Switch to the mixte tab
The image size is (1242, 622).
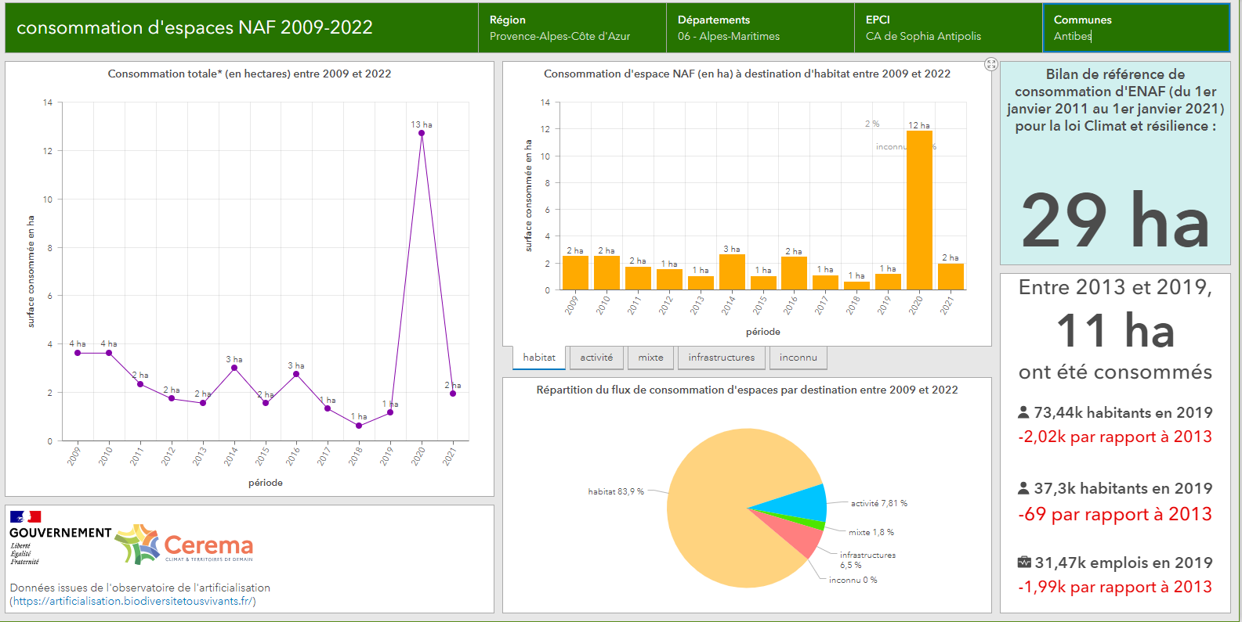pos(651,357)
